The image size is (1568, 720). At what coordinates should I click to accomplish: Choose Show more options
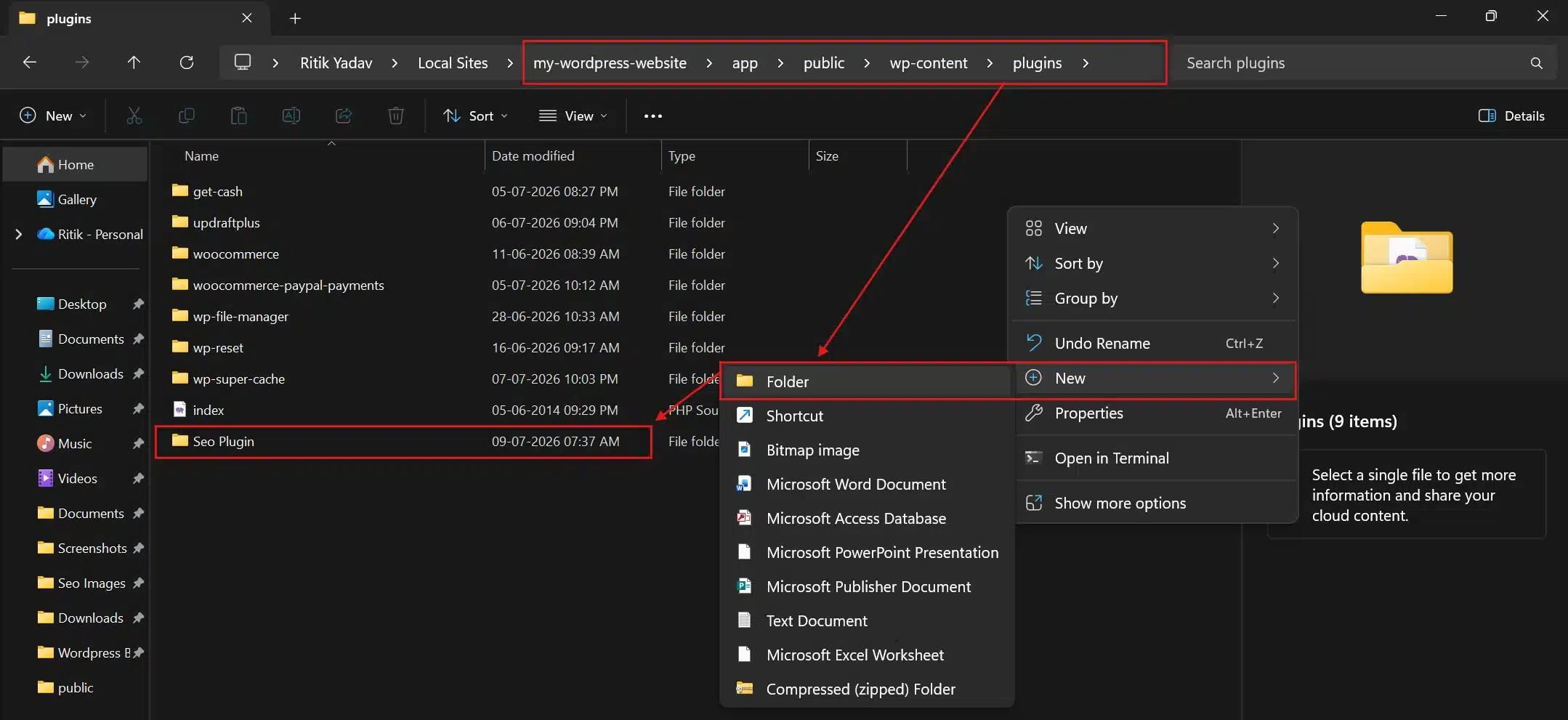[x=1152, y=503]
